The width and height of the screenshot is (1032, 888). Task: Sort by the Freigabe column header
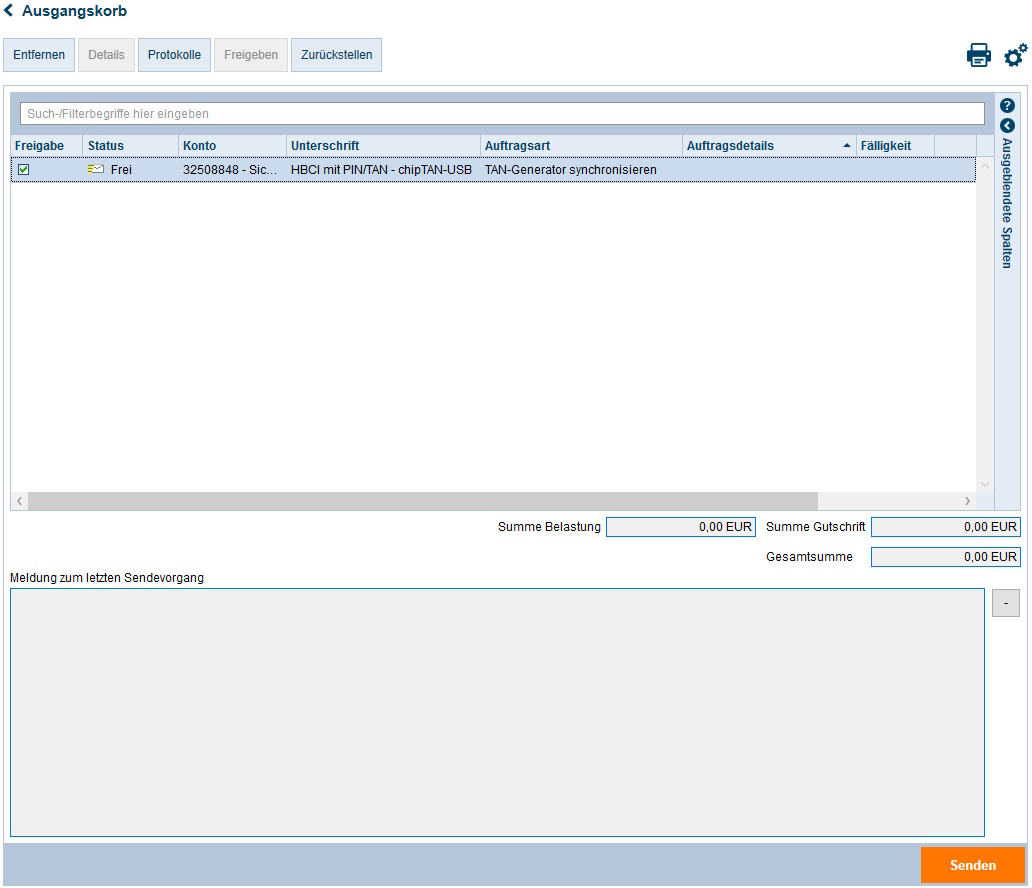click(x=46, y=145)
